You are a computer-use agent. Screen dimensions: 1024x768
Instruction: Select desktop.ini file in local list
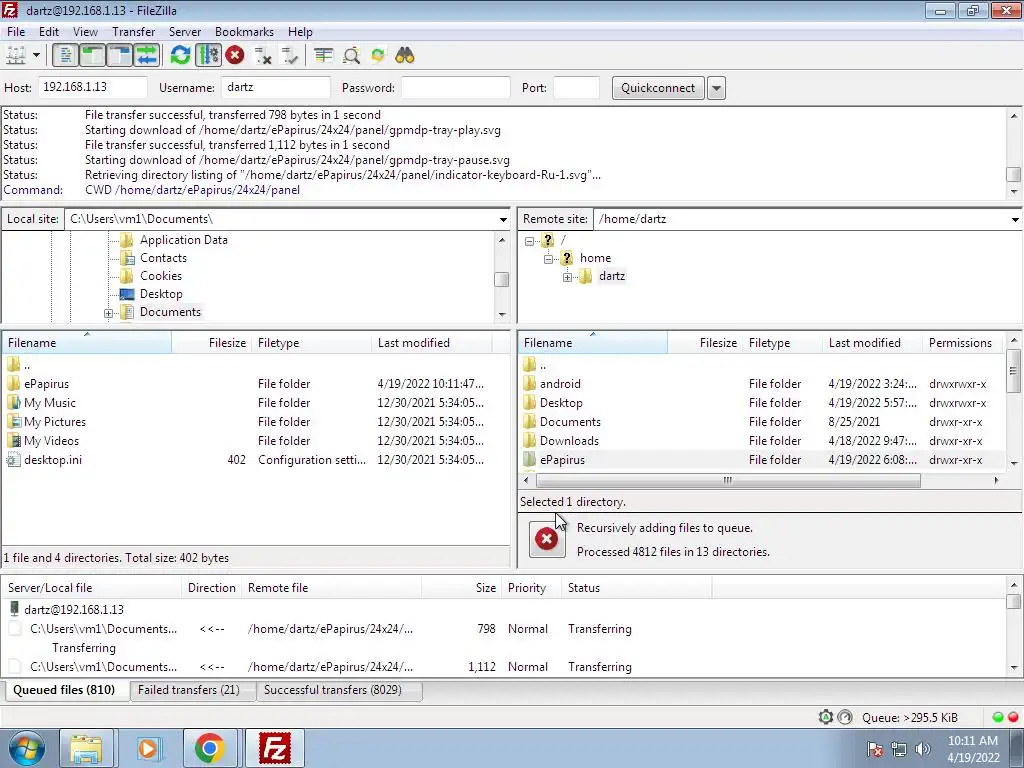pyautogui.click(x=53, y=460)
